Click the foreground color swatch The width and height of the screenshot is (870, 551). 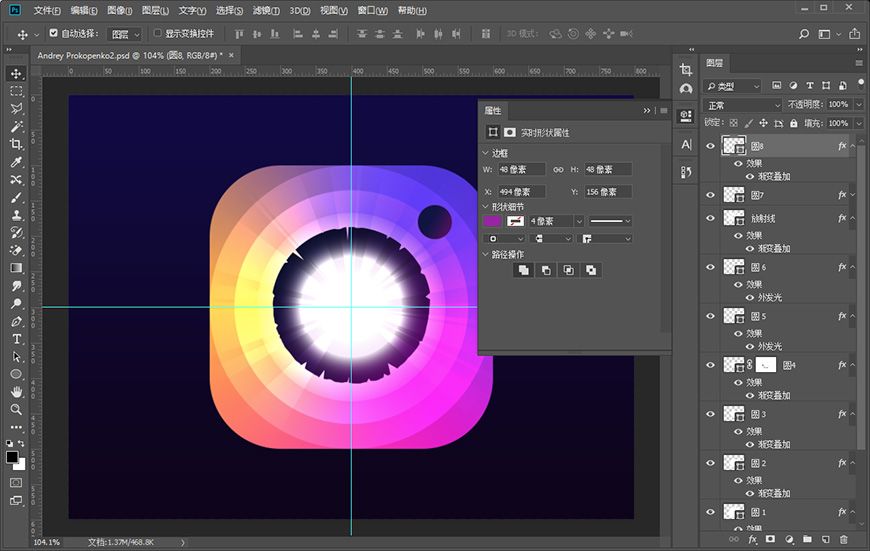point(12,457)
